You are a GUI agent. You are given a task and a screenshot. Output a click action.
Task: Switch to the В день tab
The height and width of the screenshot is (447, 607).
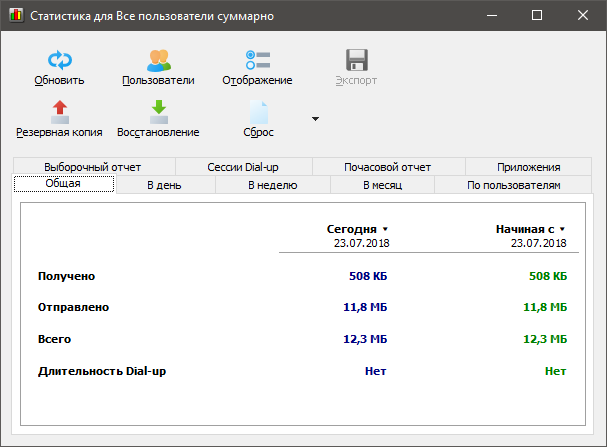coord(165,185)
